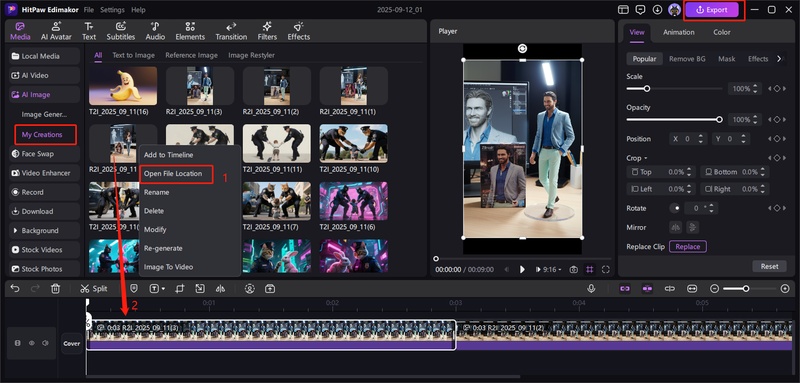Viewport: 800px width, 383px height.
Task: Adjust the Opacity percentage stepper
Action: click(756, 119)
